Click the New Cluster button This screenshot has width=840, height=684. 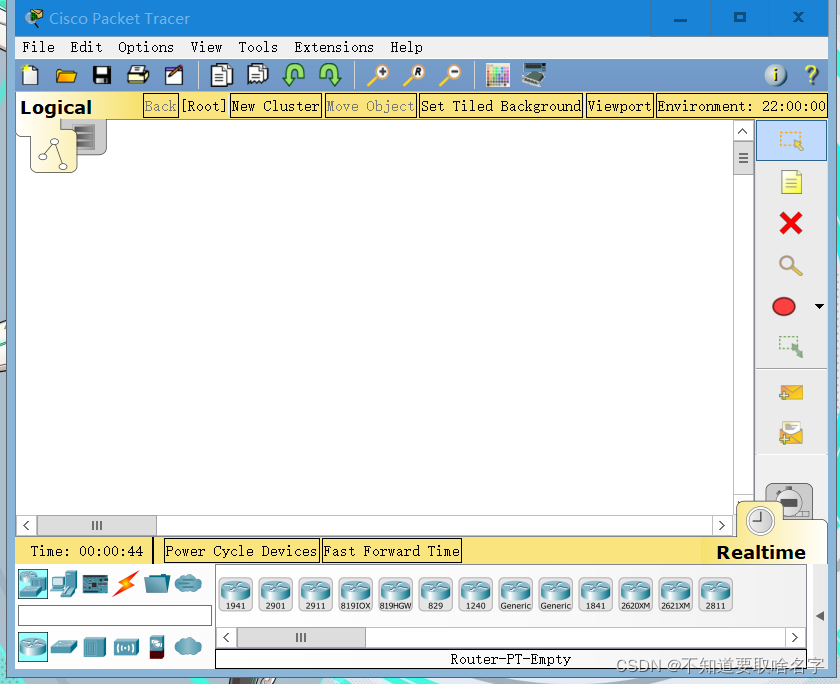click(275, 106)
